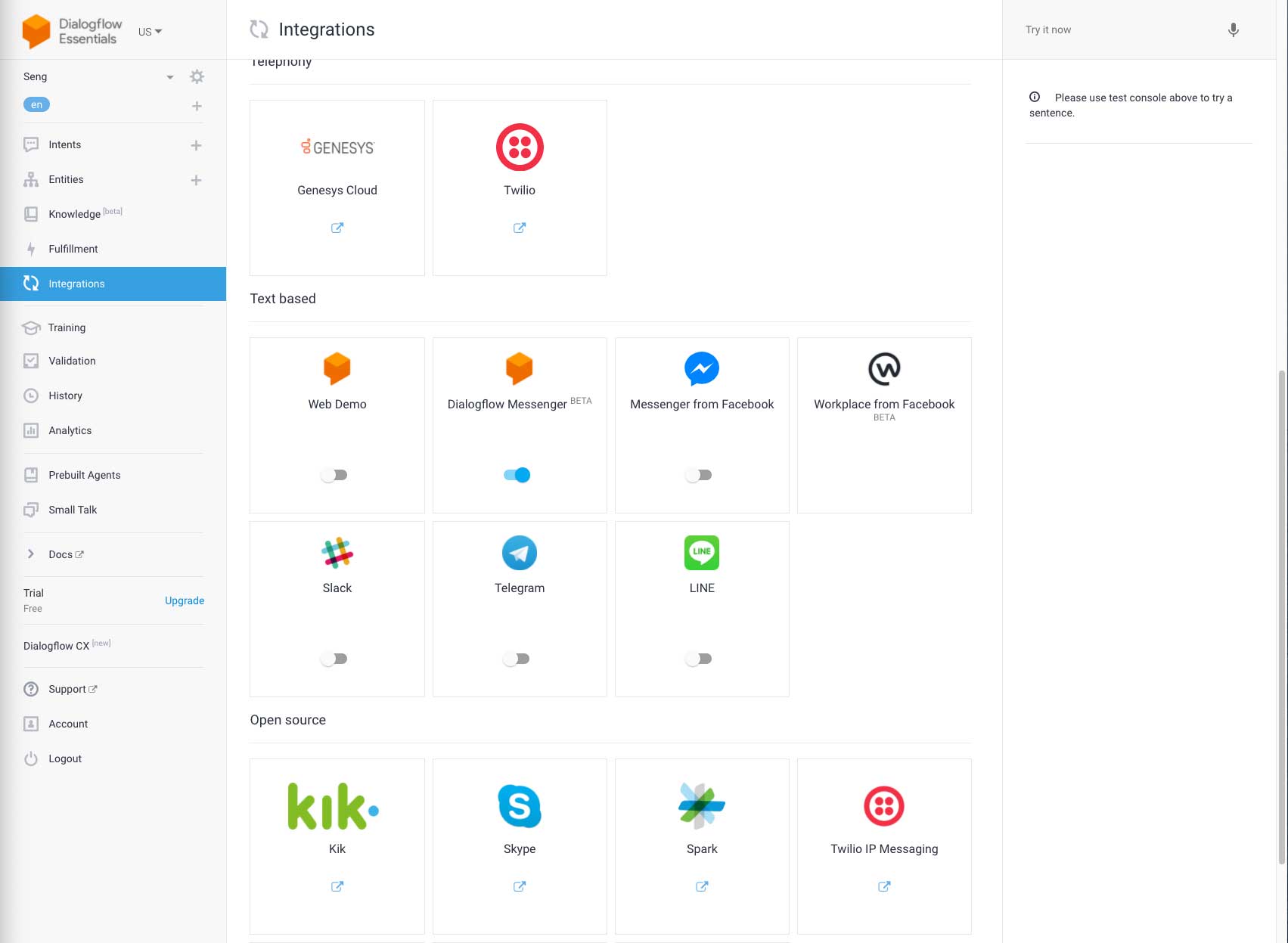Screen dimensions: 1288x943
Task: Click the Slack logo icon
Action: point(337,553)
